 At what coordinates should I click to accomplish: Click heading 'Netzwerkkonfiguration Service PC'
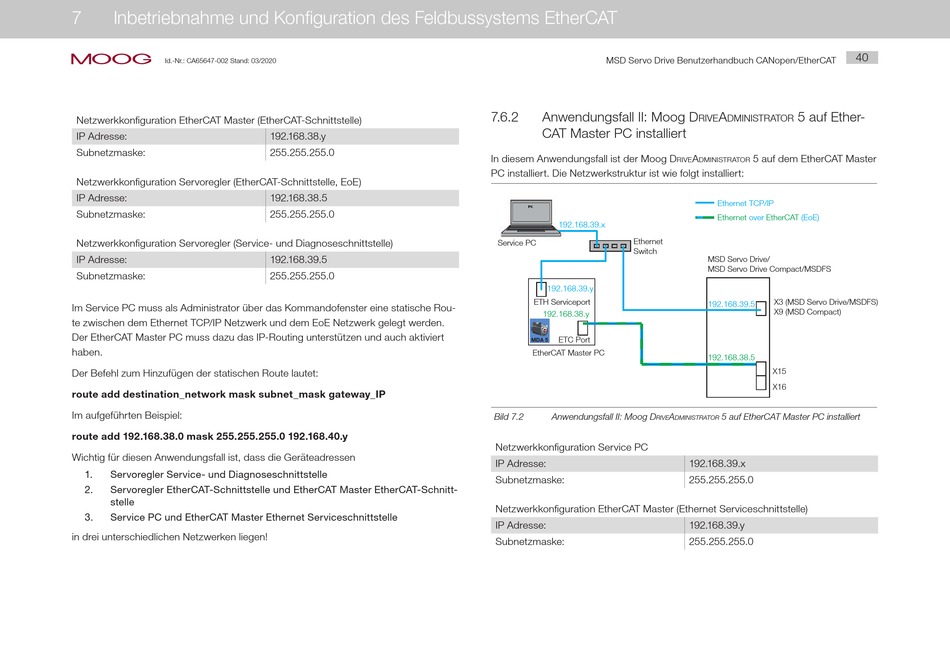[x=571, y=447]
